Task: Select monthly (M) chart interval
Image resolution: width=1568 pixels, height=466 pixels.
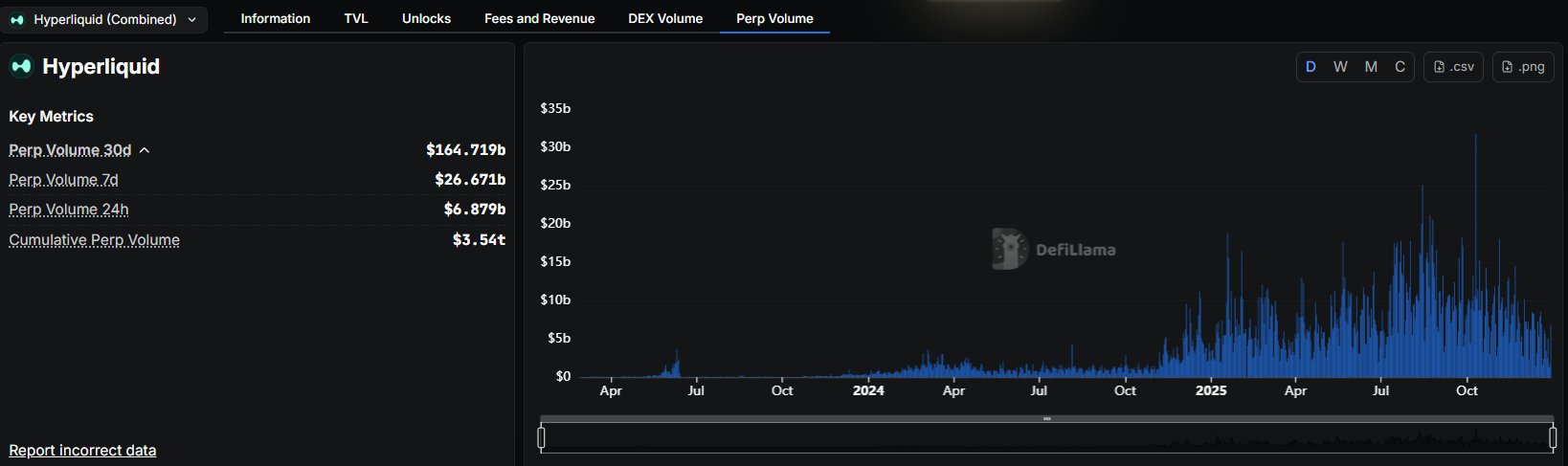Action: click(1371, 66)
